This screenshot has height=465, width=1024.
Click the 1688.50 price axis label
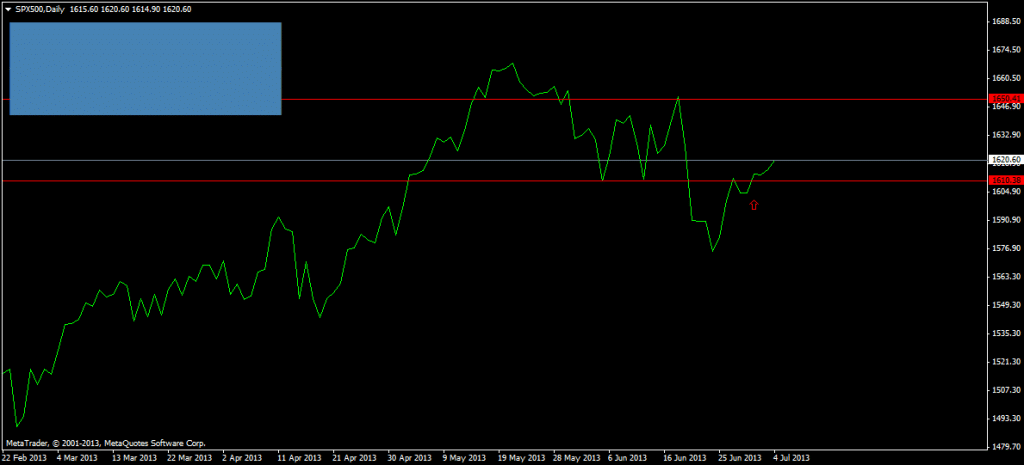click(1006, 22)
